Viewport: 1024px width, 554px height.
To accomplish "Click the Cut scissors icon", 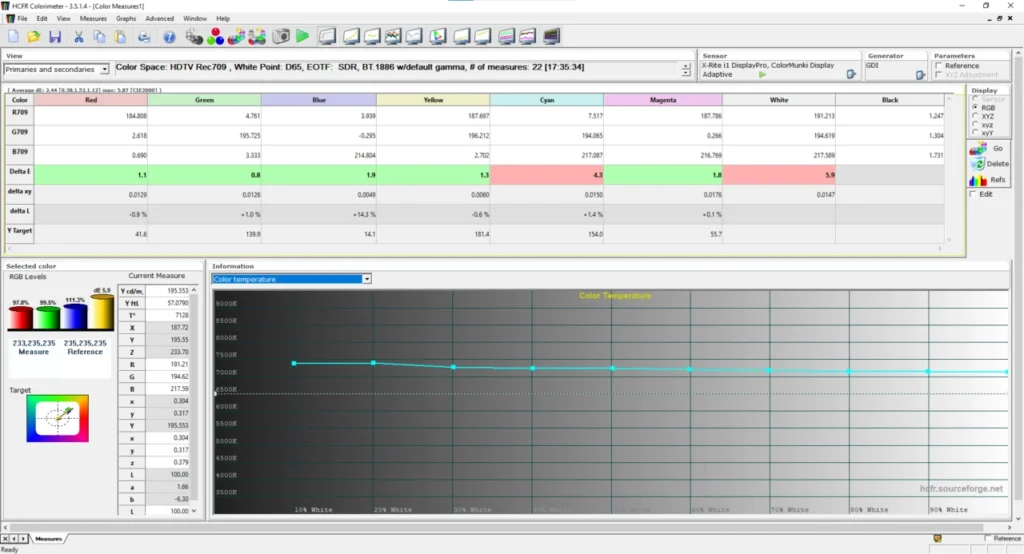I will (78, 37).
